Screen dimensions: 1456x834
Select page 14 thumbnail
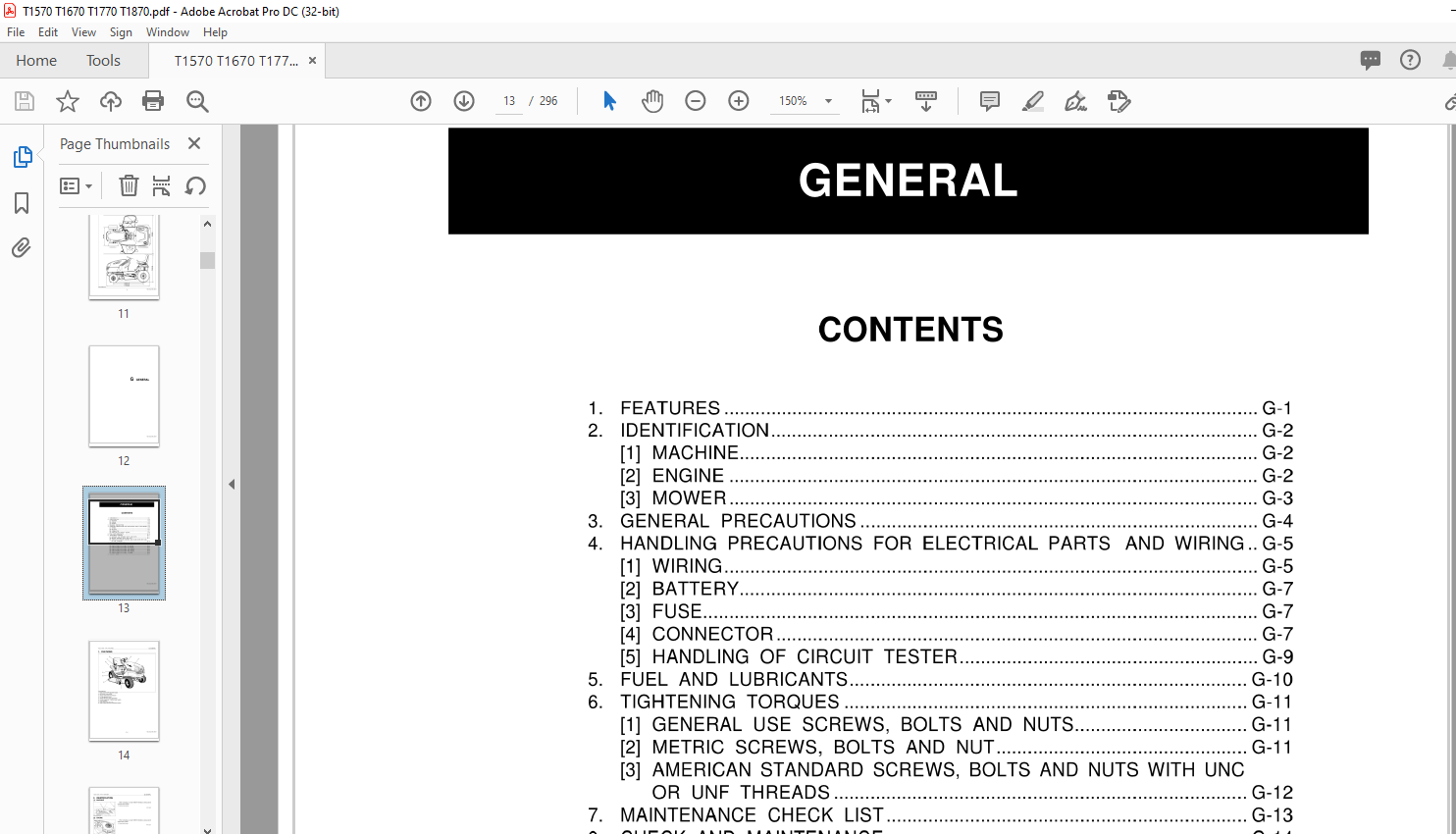124,691
